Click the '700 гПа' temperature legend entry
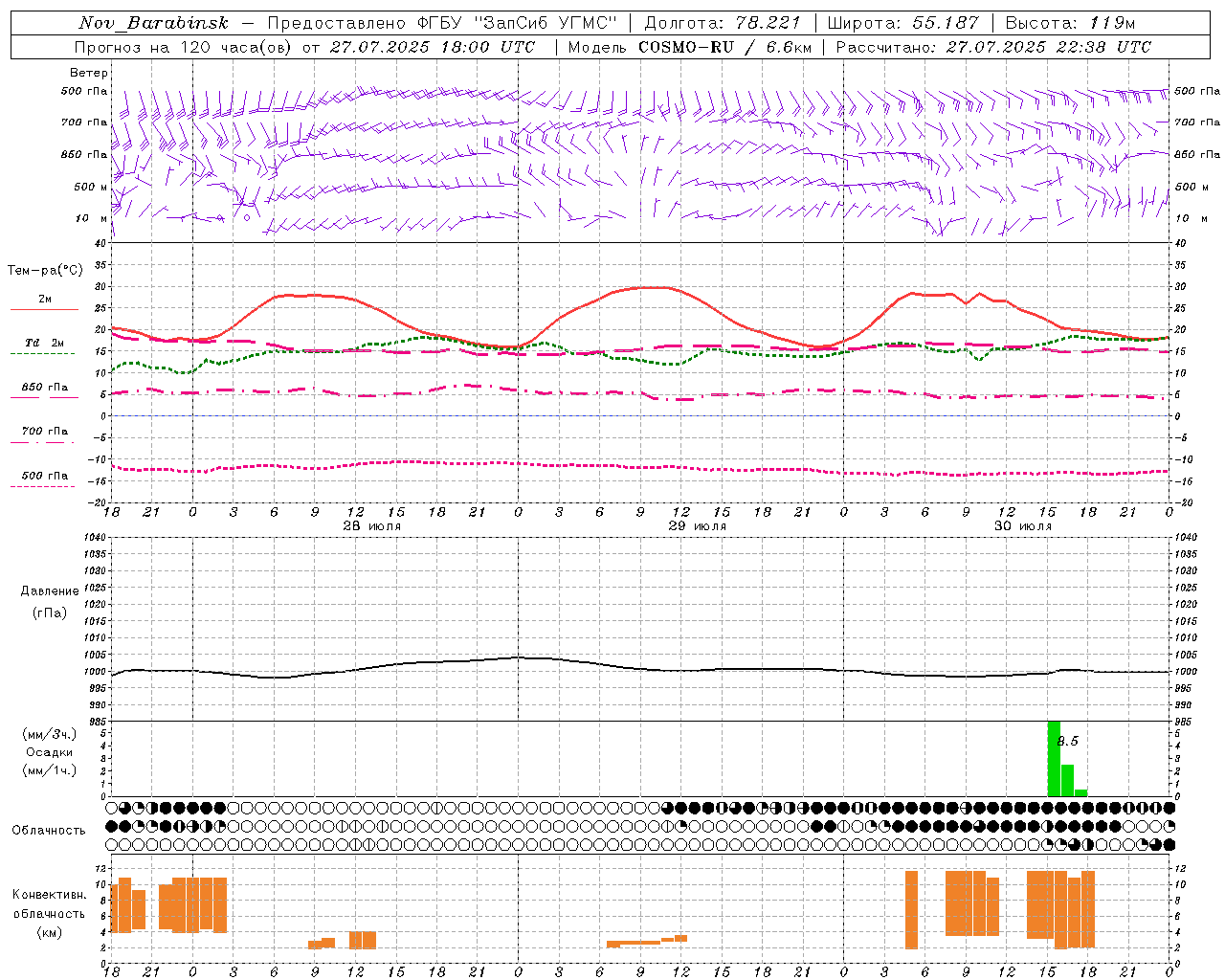This screenshot has width=1225, height=980. point(45,432)
